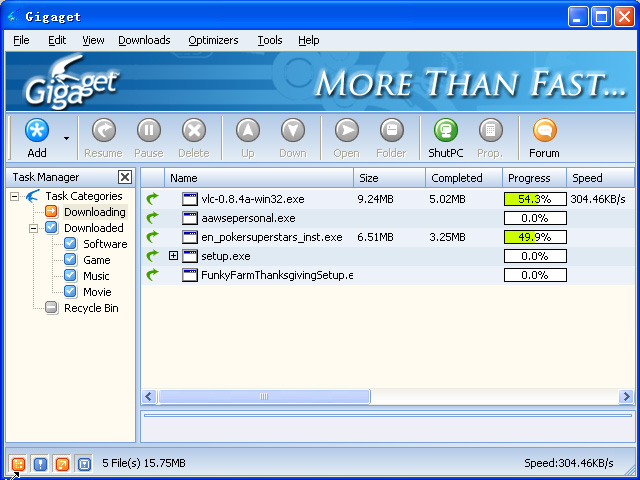Click the Folder toolbar icon
Image resolution: width=640 pixels, height=480 pixels.
[x=392, y=131]
